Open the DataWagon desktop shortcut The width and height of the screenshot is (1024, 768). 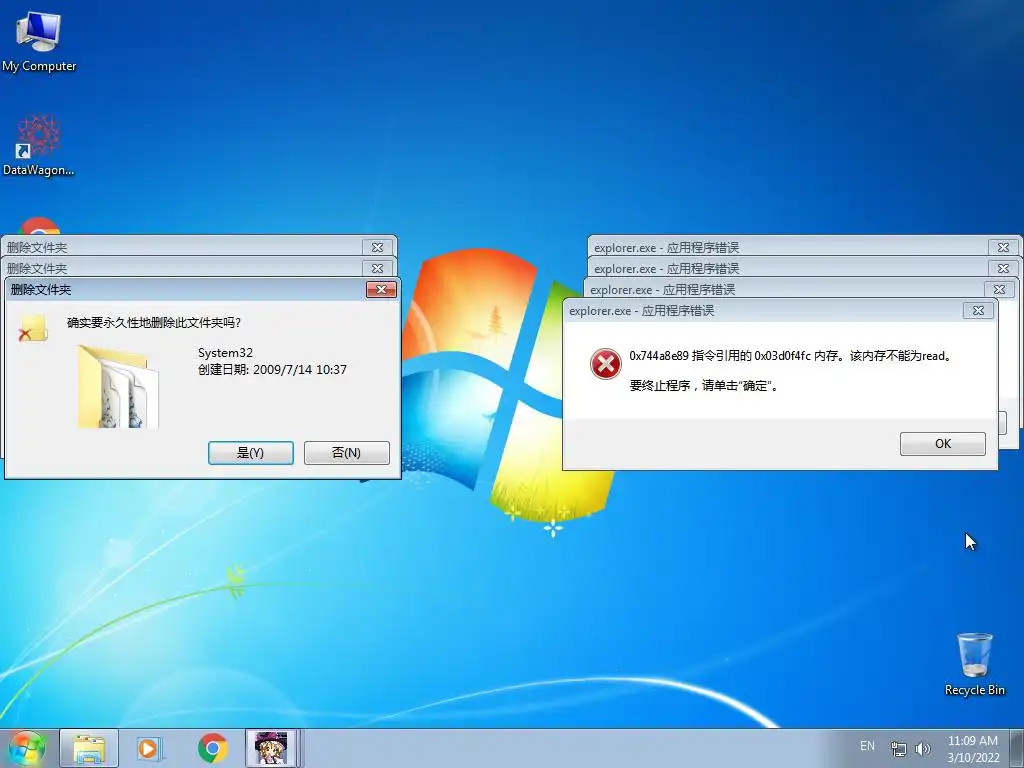(x=39, y=145)
